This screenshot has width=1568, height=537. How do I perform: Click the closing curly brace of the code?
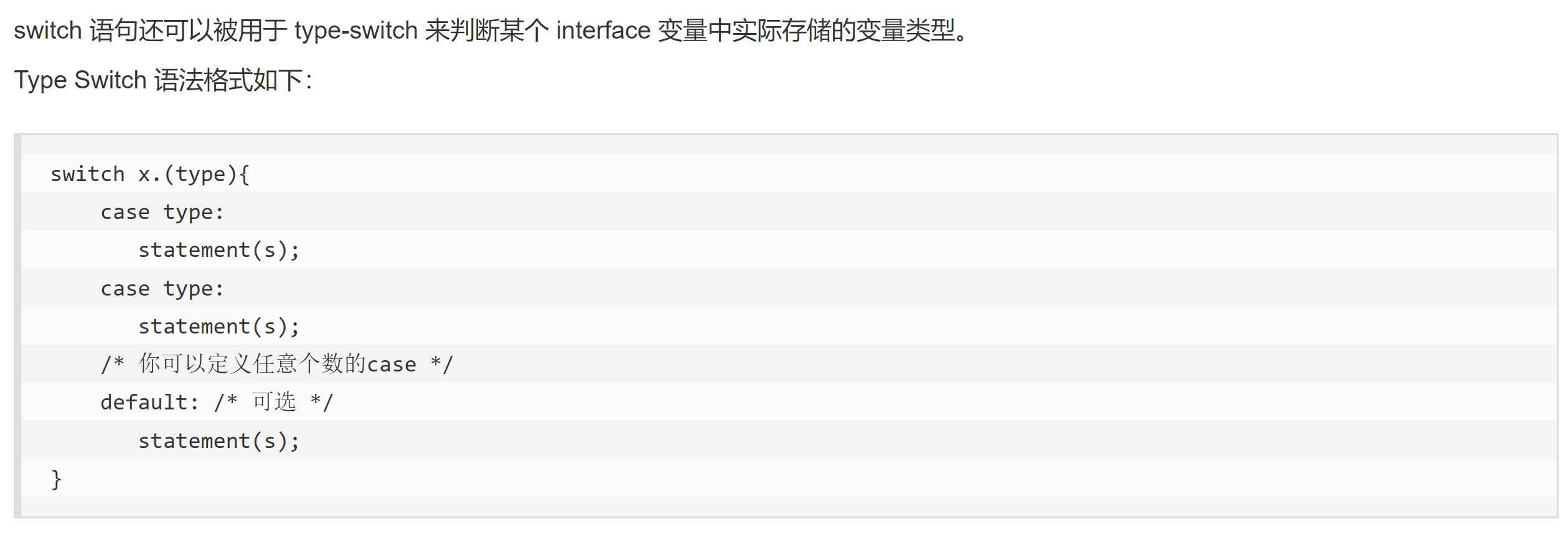[x=56, y=479]
